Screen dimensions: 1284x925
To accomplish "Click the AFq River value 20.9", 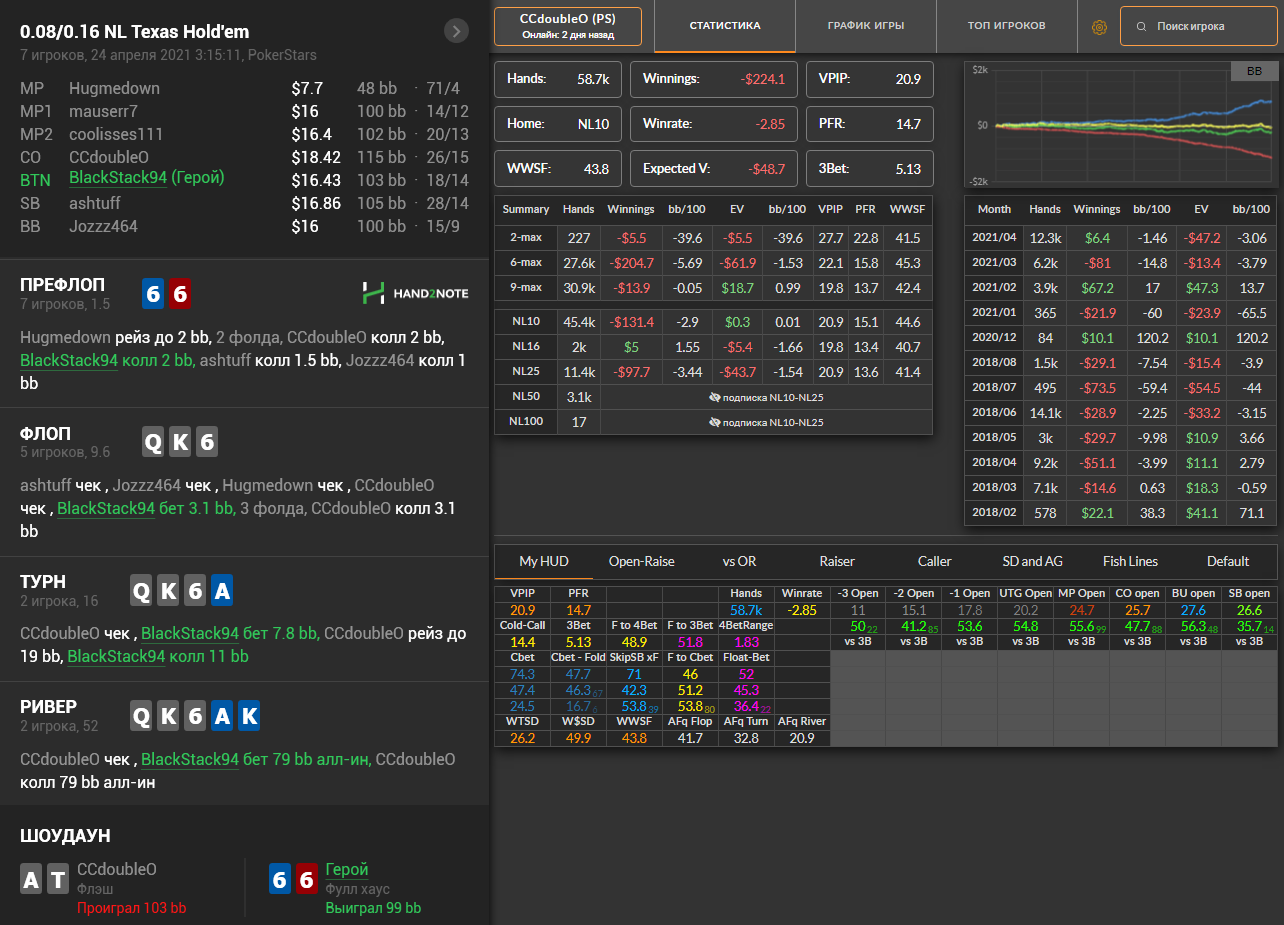I will (801, 739).
